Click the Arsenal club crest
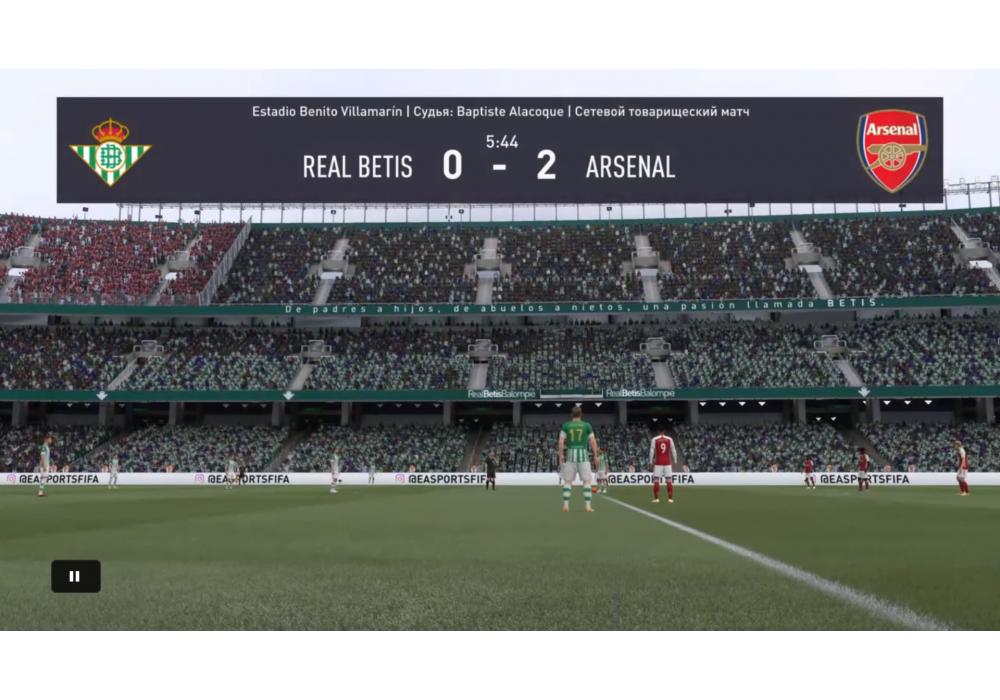1000x700 pixels. click(892, 151)
